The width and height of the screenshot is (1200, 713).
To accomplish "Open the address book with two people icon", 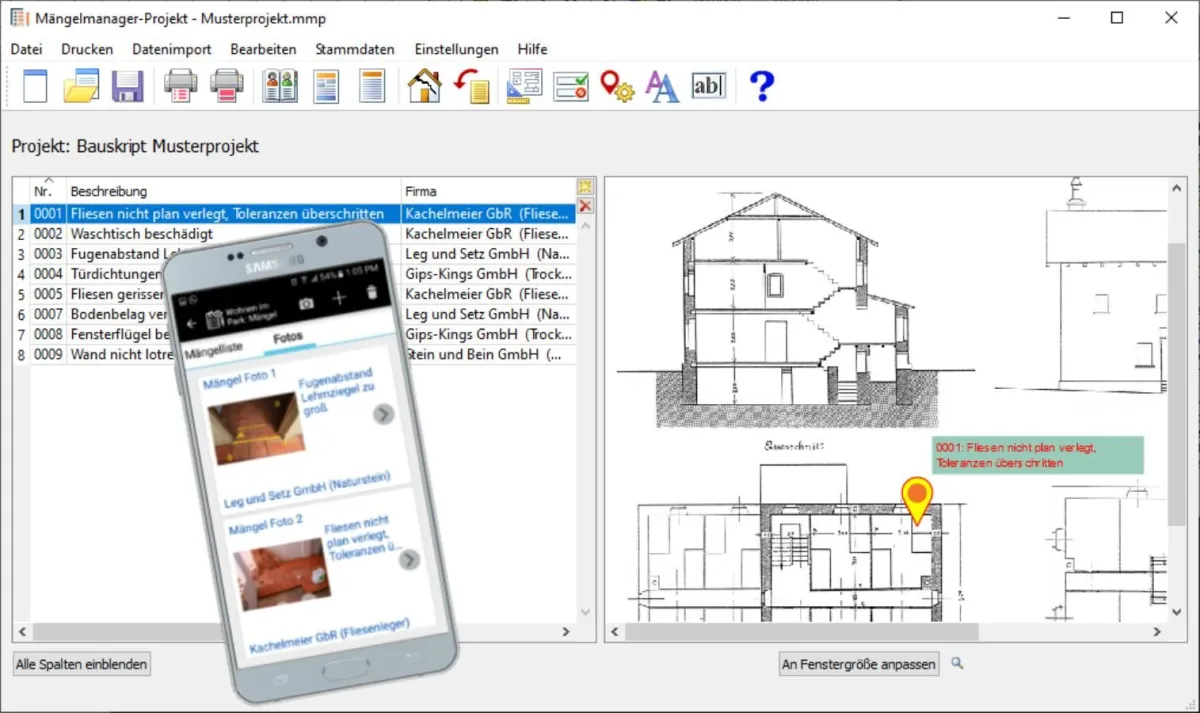I will [280, 86].
